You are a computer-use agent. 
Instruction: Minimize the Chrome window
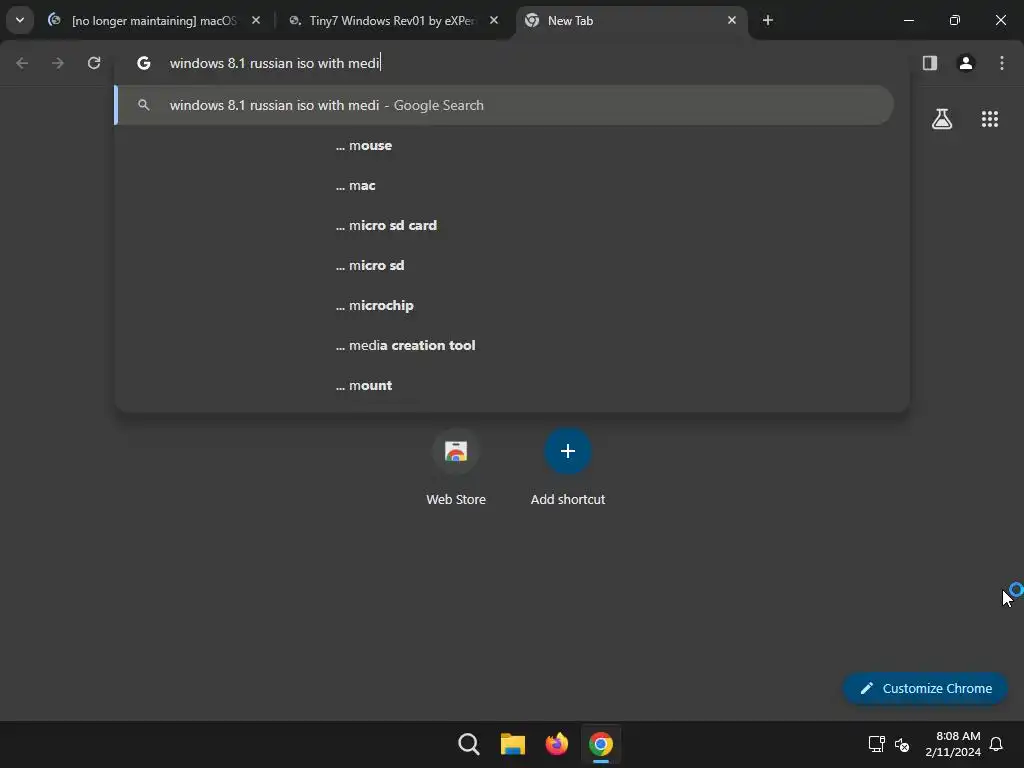click(908, 20)
